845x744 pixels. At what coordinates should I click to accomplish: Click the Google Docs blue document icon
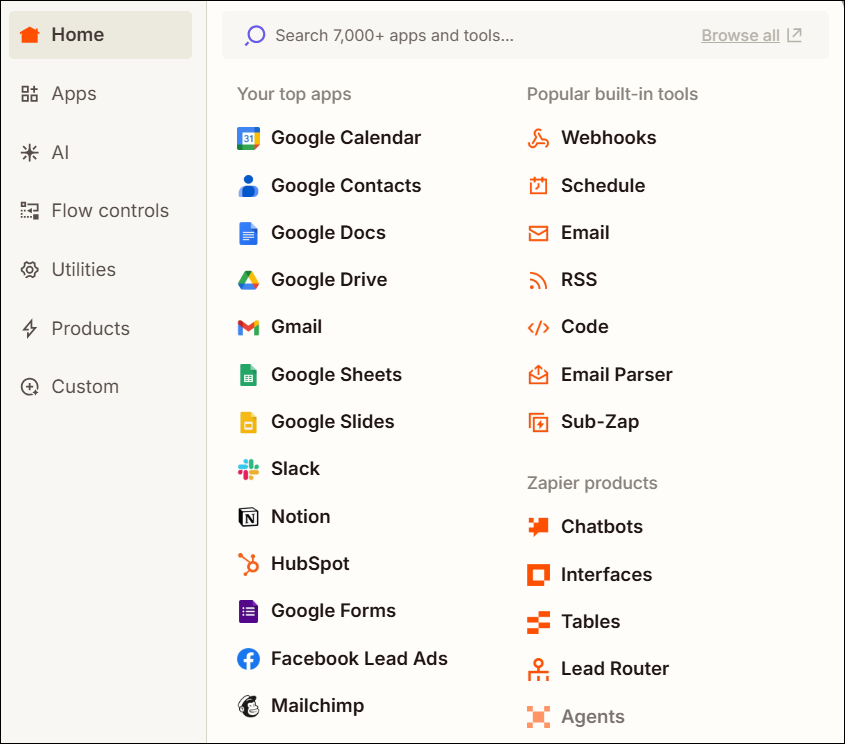pos(248,233)
